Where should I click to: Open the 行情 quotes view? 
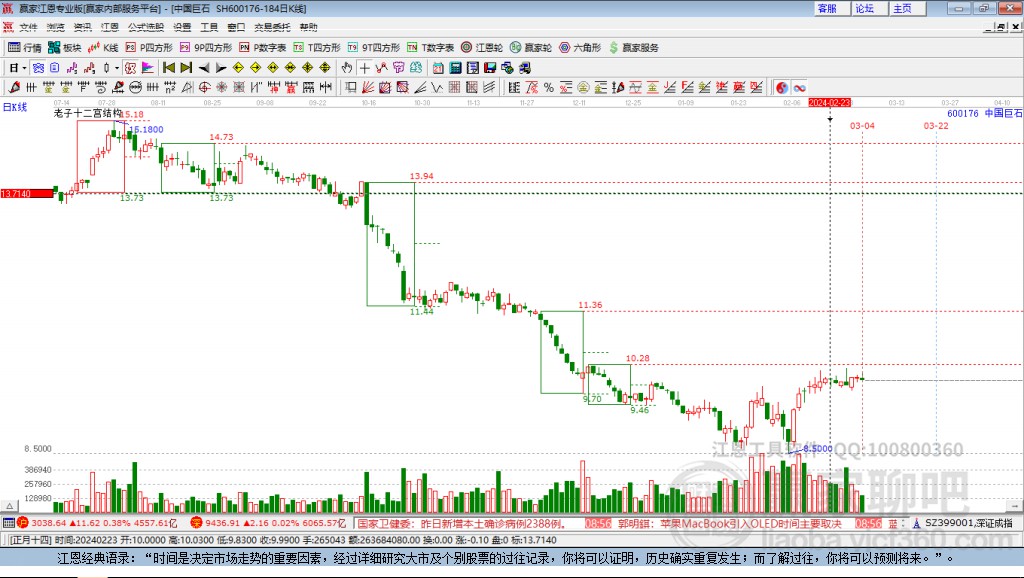25,48
